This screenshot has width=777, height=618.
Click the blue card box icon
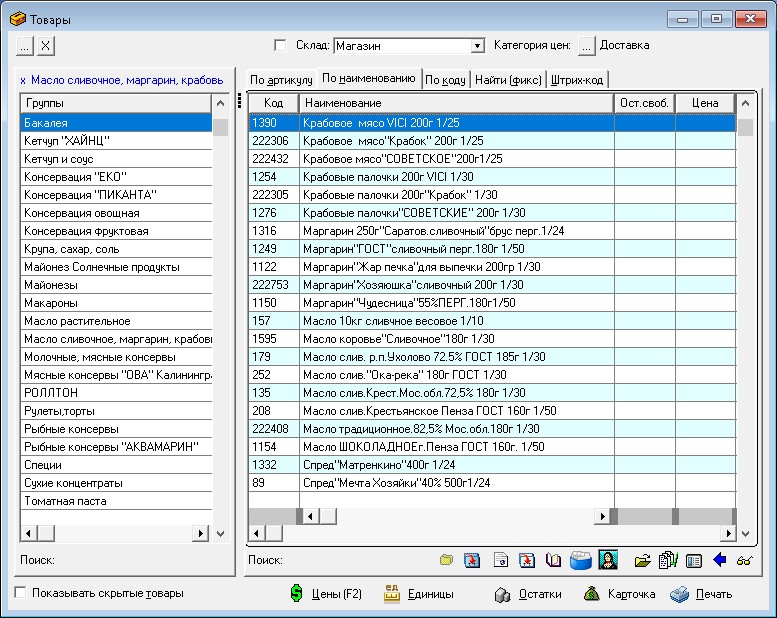click(581, 560)
